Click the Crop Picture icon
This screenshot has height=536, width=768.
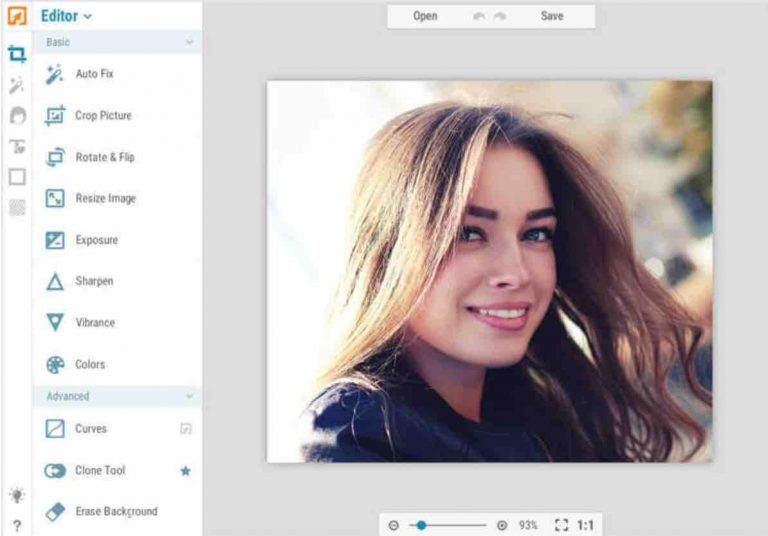55,116
